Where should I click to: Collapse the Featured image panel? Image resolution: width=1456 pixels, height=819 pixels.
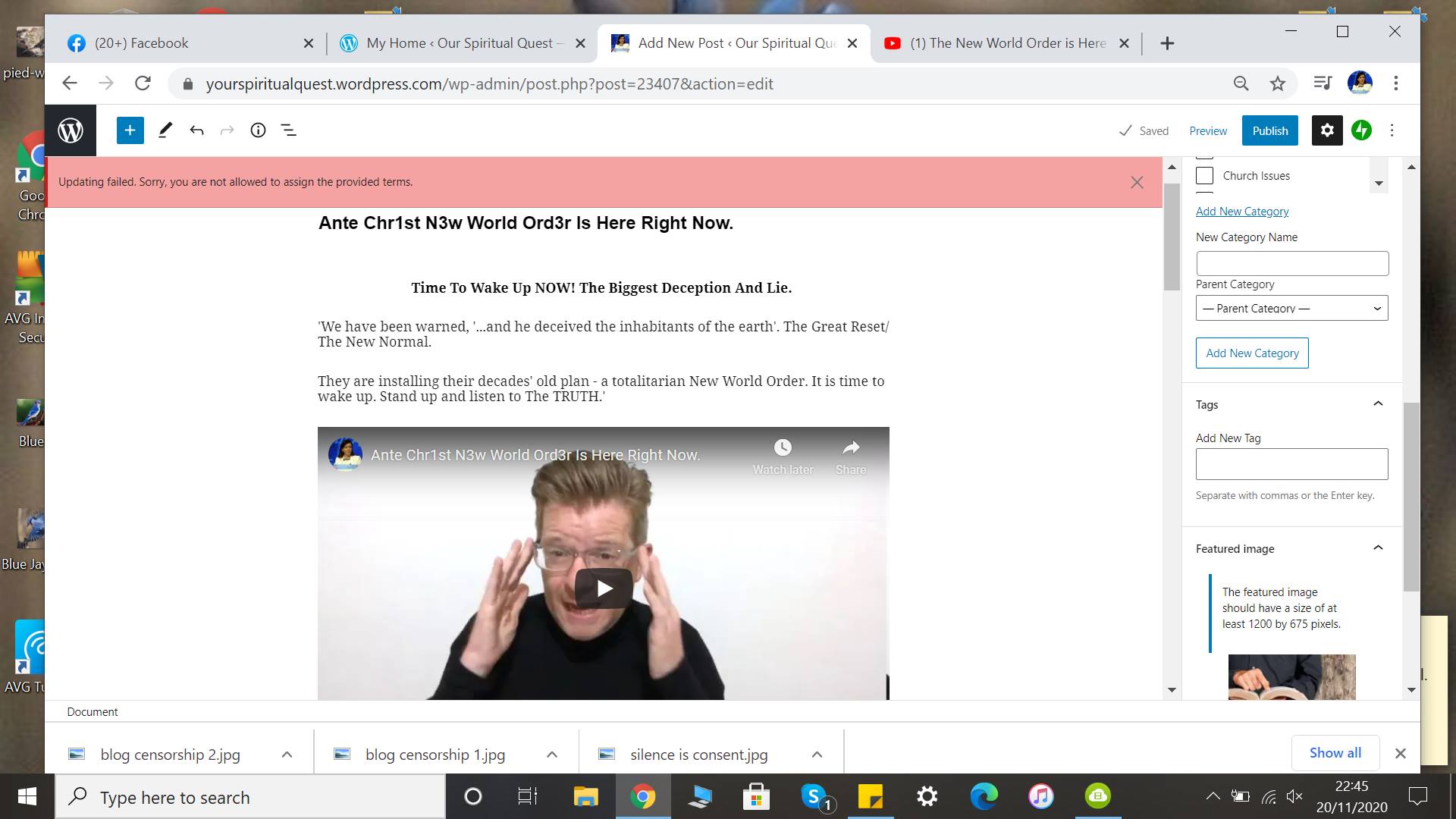(1378, 548)
